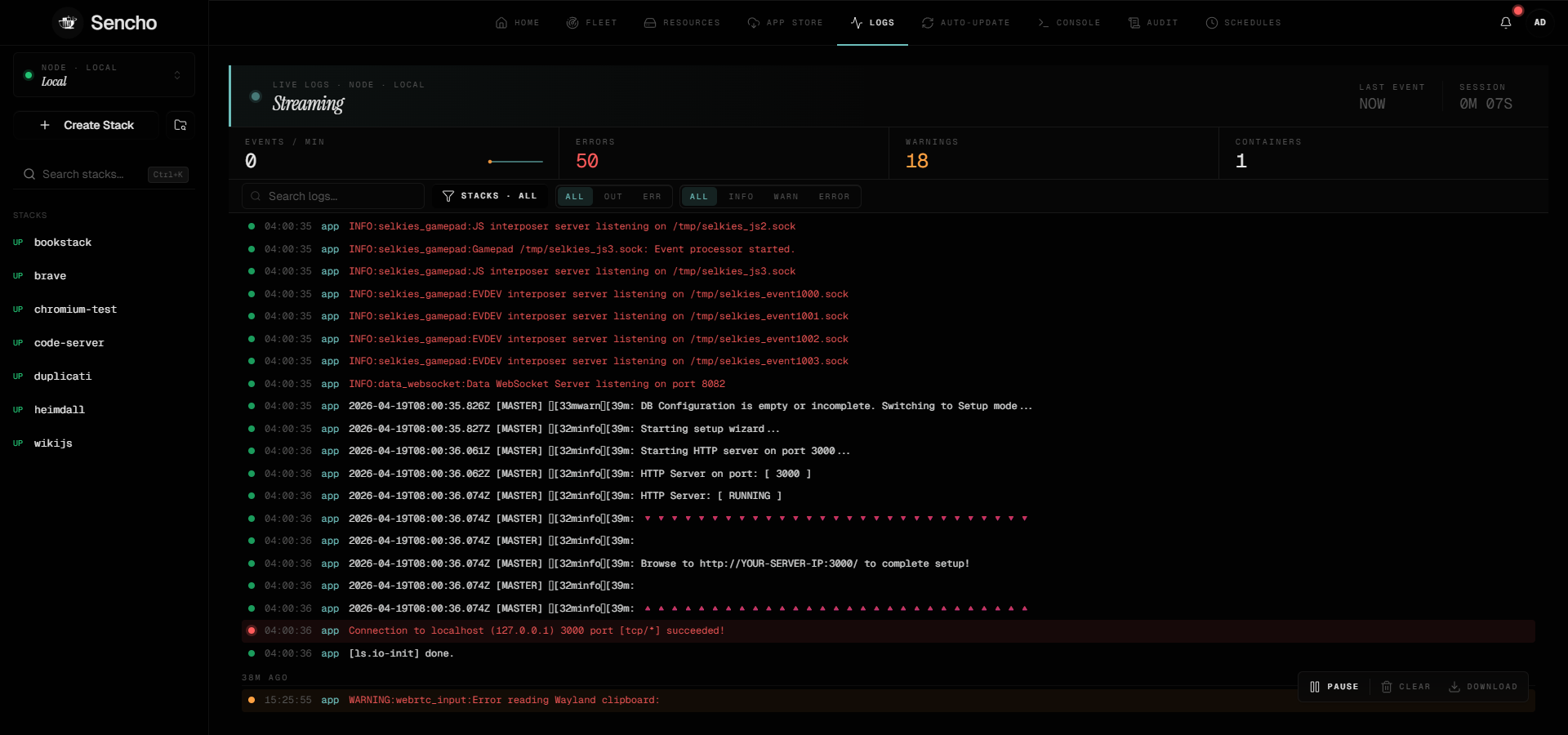The width and height of the screenshot is (1568, 735).
Task: Click the Warnings count 18
Action: click(917, 161)
